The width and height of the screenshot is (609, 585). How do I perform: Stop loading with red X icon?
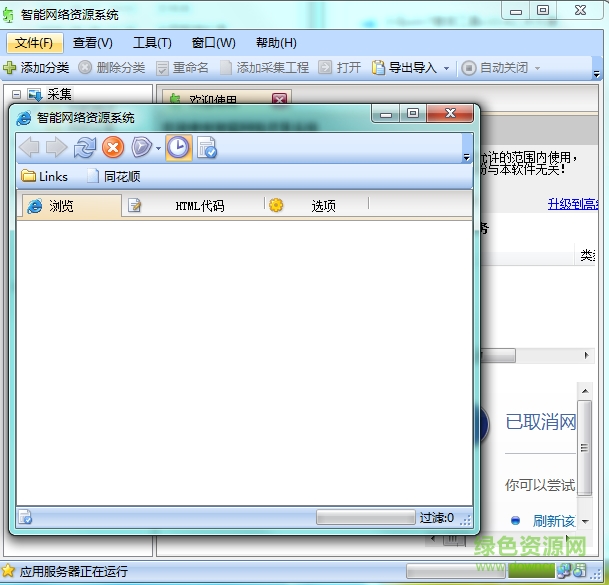[x=113, y=148]
